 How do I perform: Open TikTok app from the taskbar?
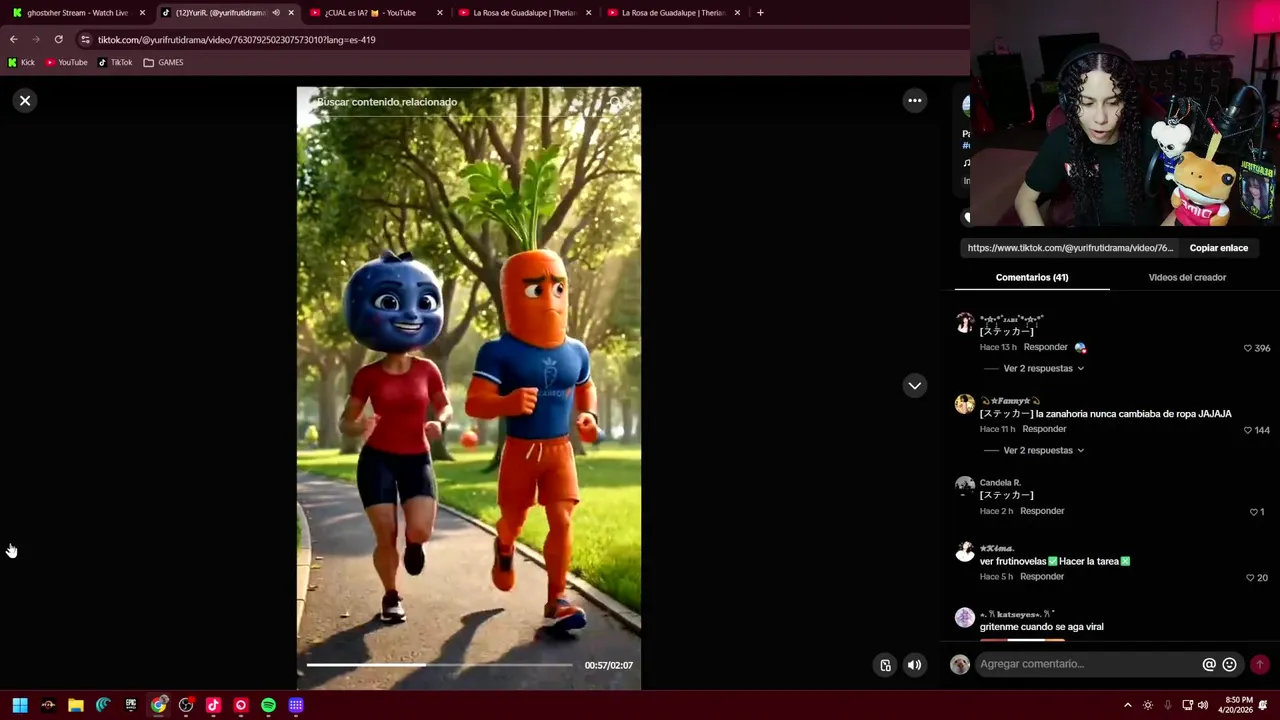(213, 705)
